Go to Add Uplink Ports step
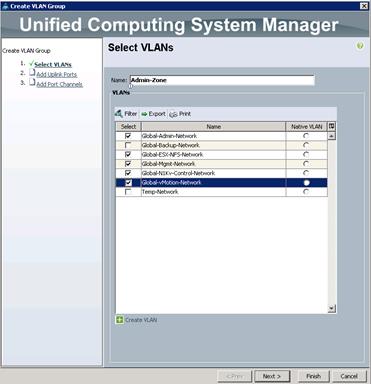 pos(57,74)
